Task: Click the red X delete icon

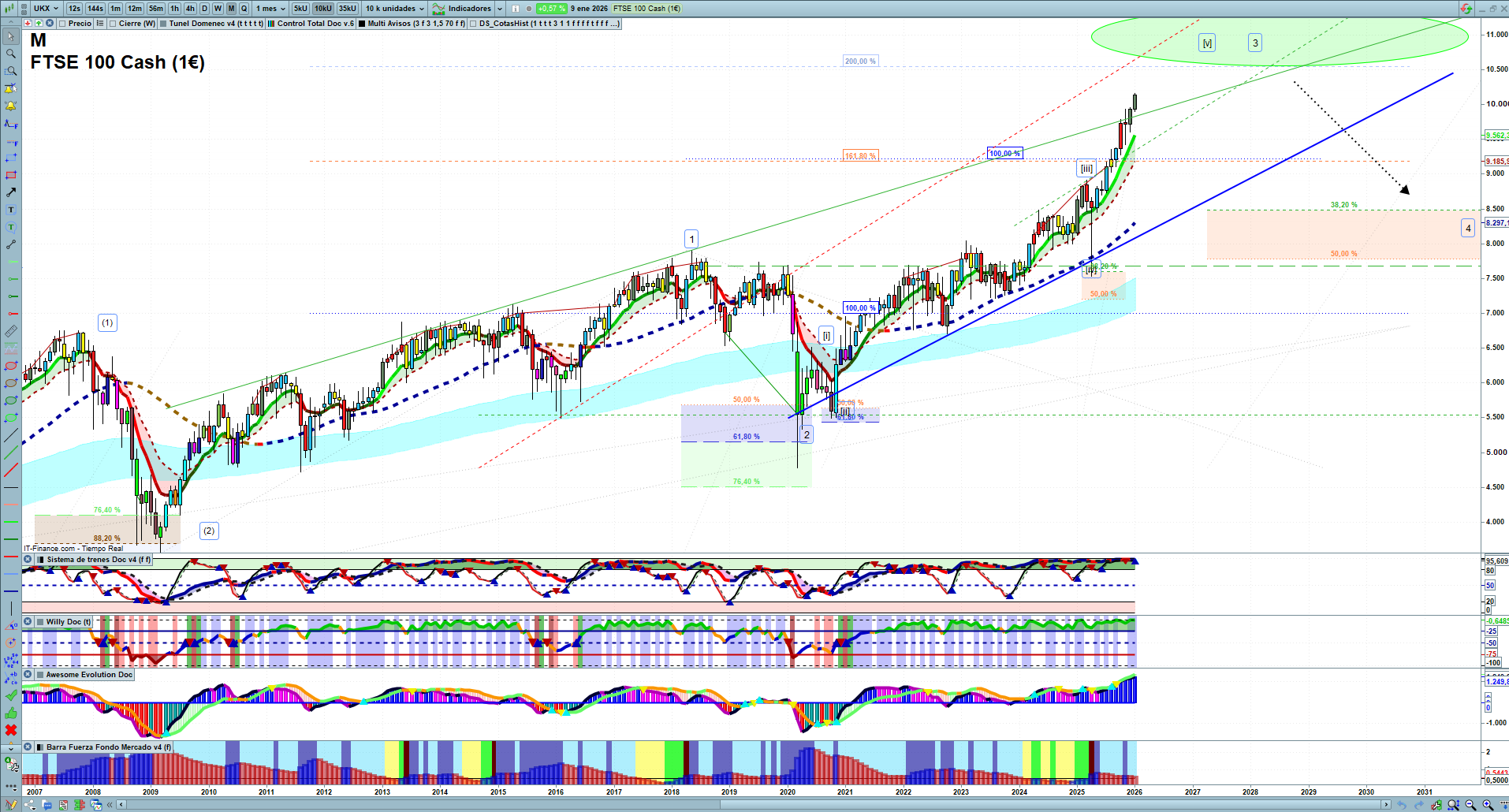Action: pos(11,730)
